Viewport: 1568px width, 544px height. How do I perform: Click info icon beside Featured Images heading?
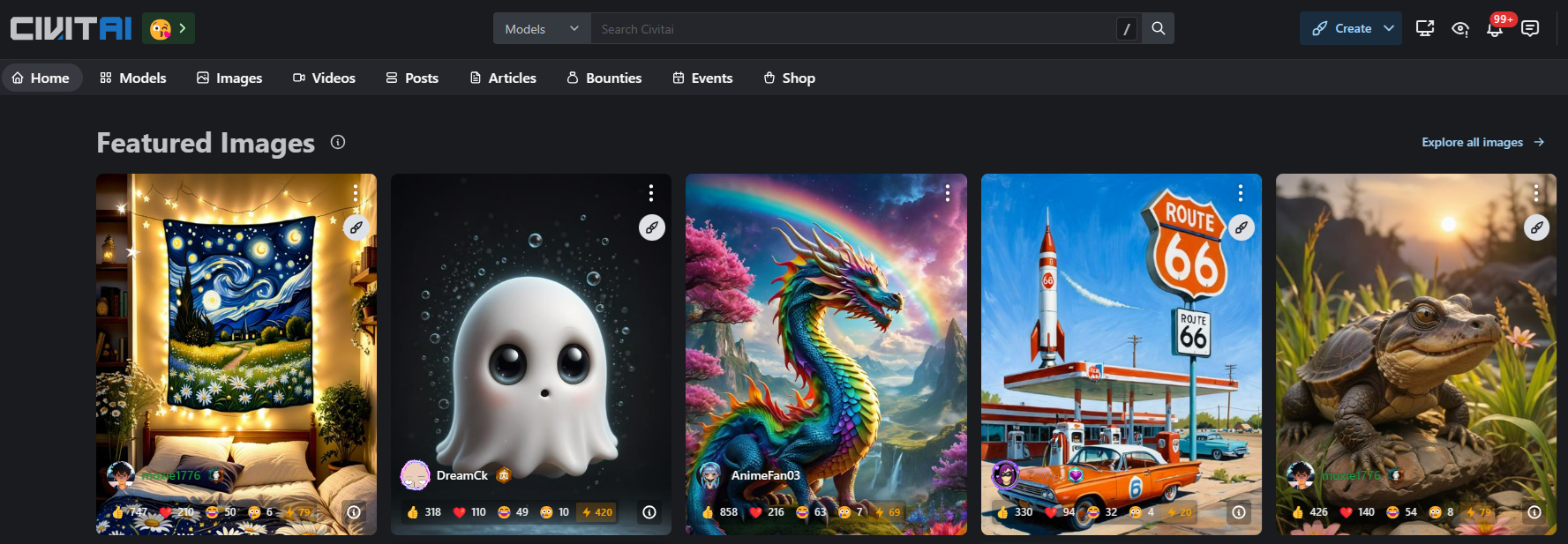(338, 142)
